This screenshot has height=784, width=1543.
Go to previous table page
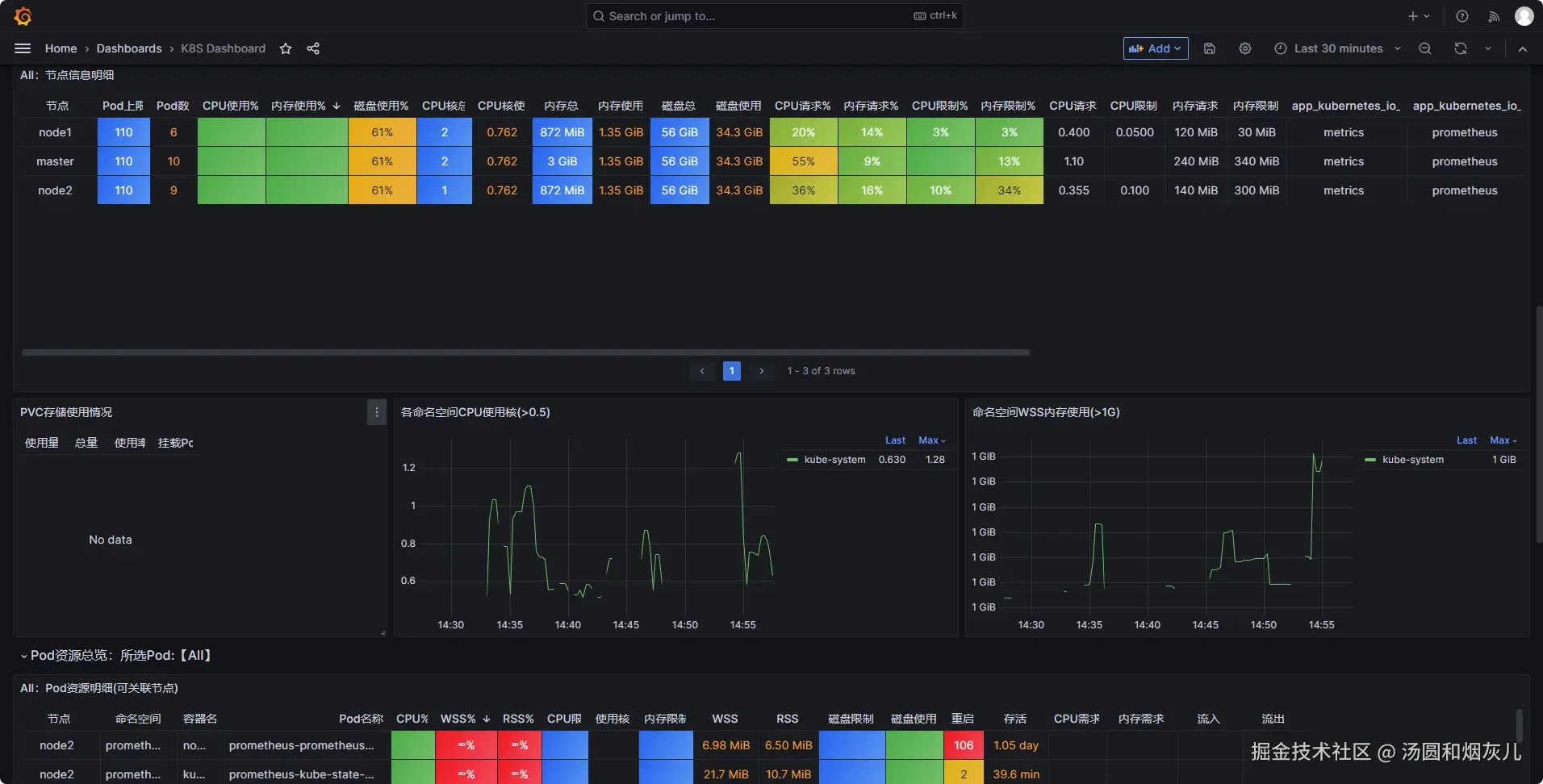pos(702,371)
